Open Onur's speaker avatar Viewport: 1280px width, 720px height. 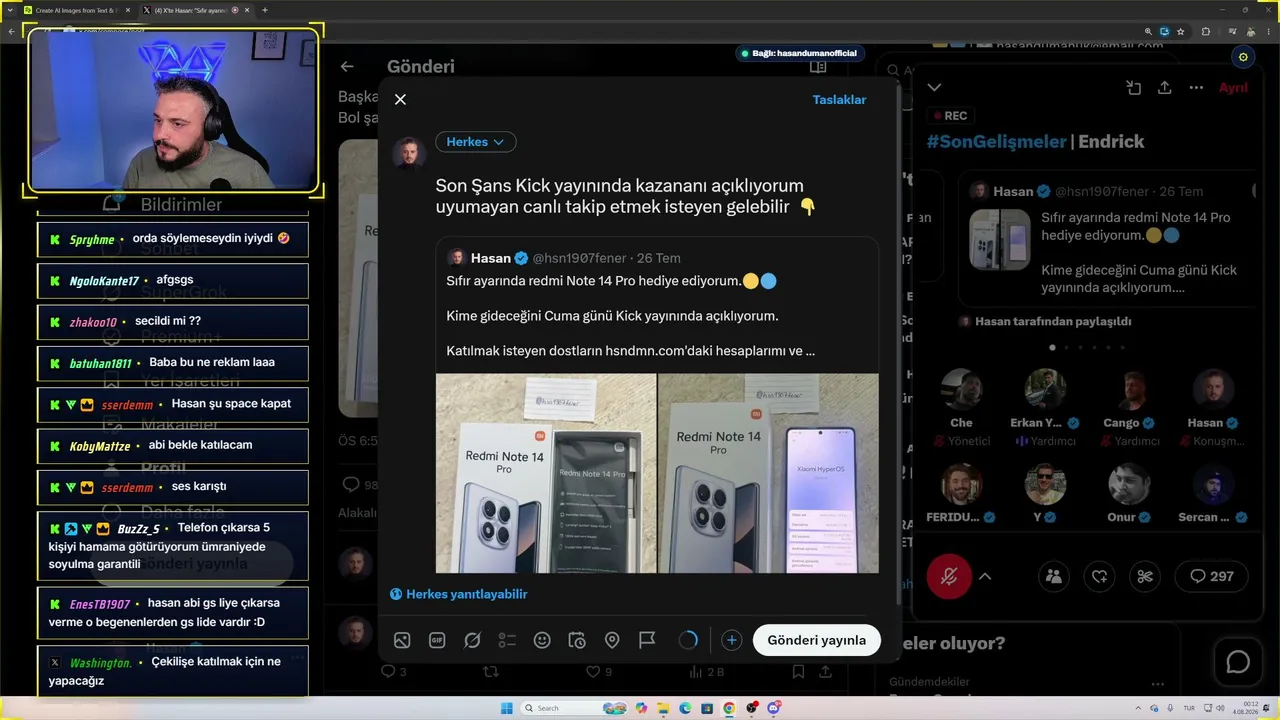(1129, 484)
